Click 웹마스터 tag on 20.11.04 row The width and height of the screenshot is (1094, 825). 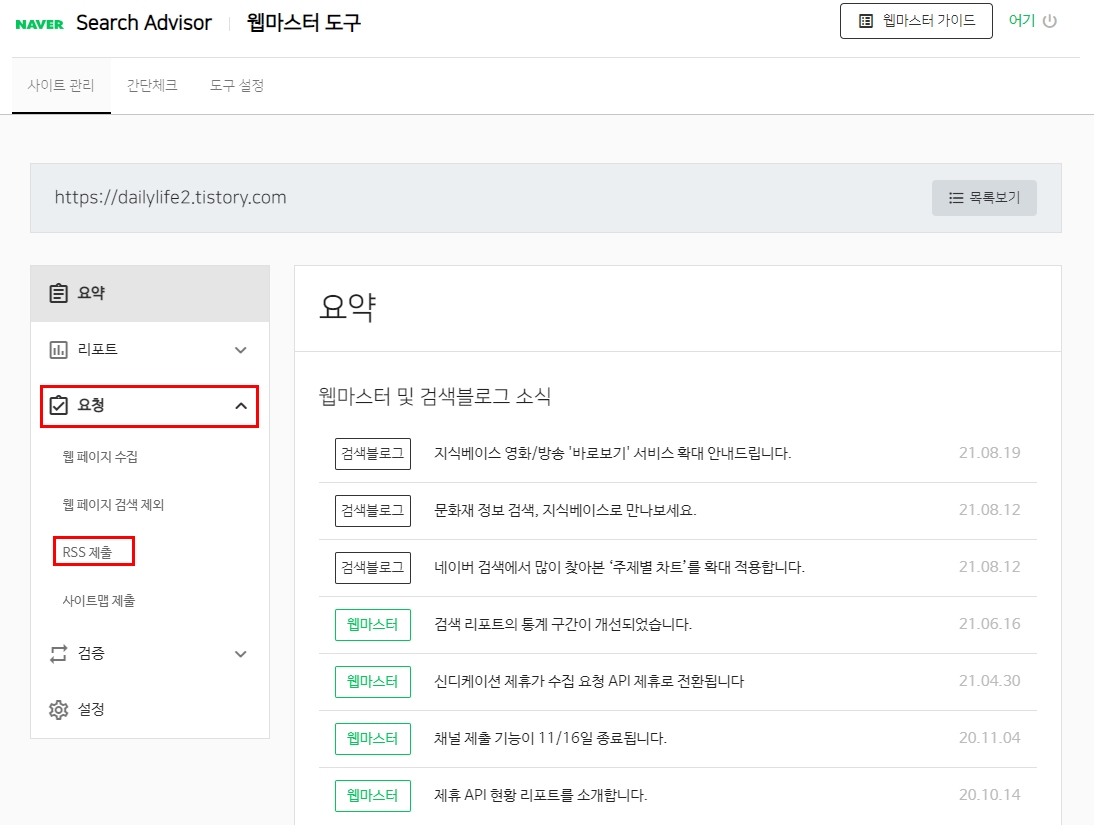tap(373, 738)
